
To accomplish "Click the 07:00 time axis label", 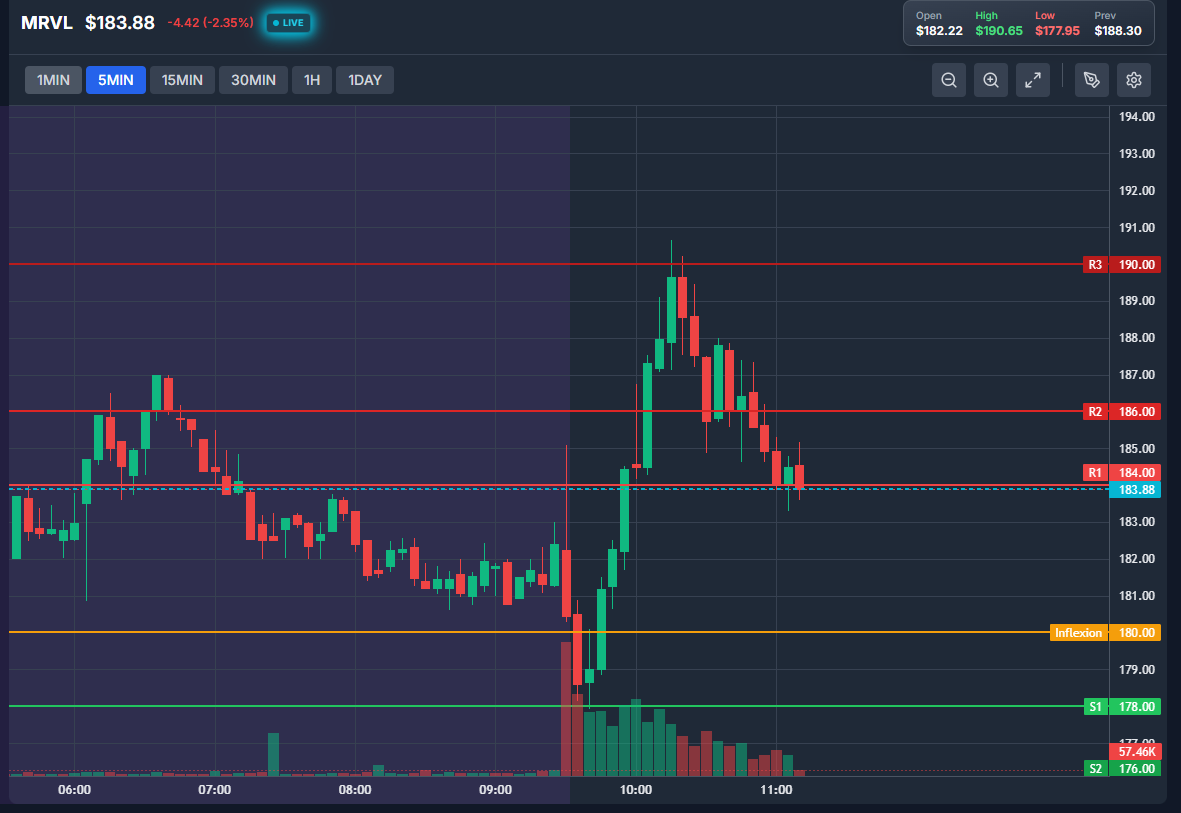I will tap(215, 790).
